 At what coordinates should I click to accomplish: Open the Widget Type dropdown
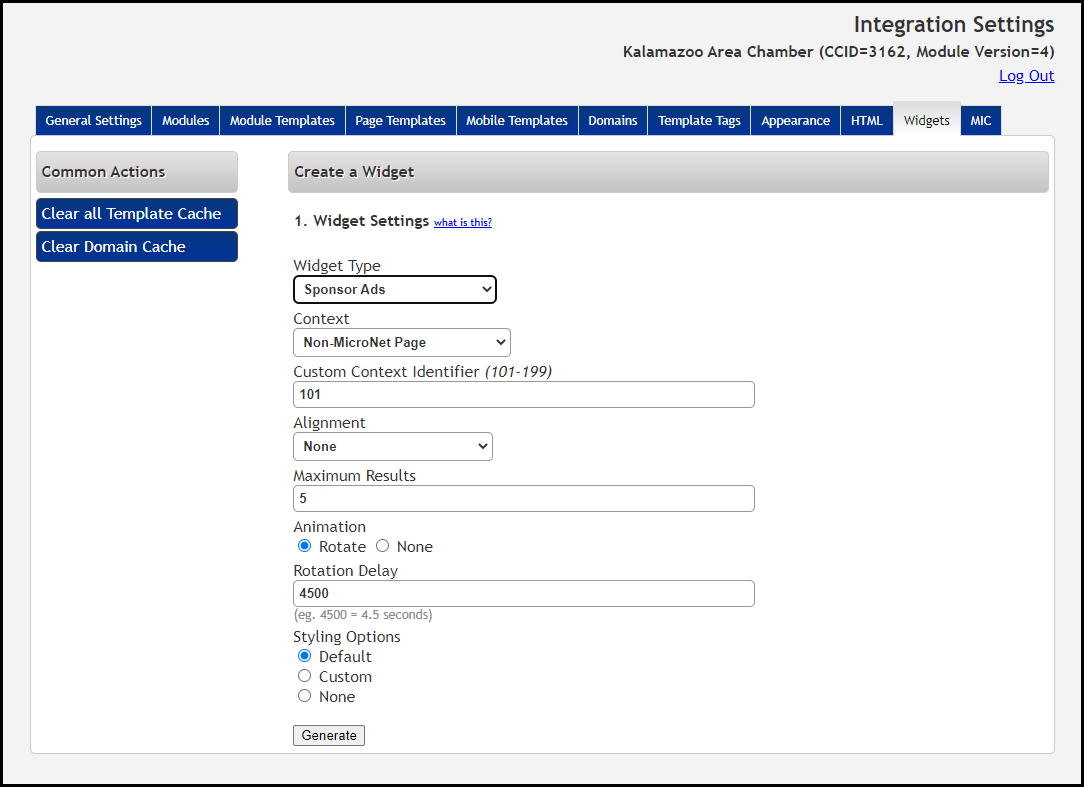(394, 289)
